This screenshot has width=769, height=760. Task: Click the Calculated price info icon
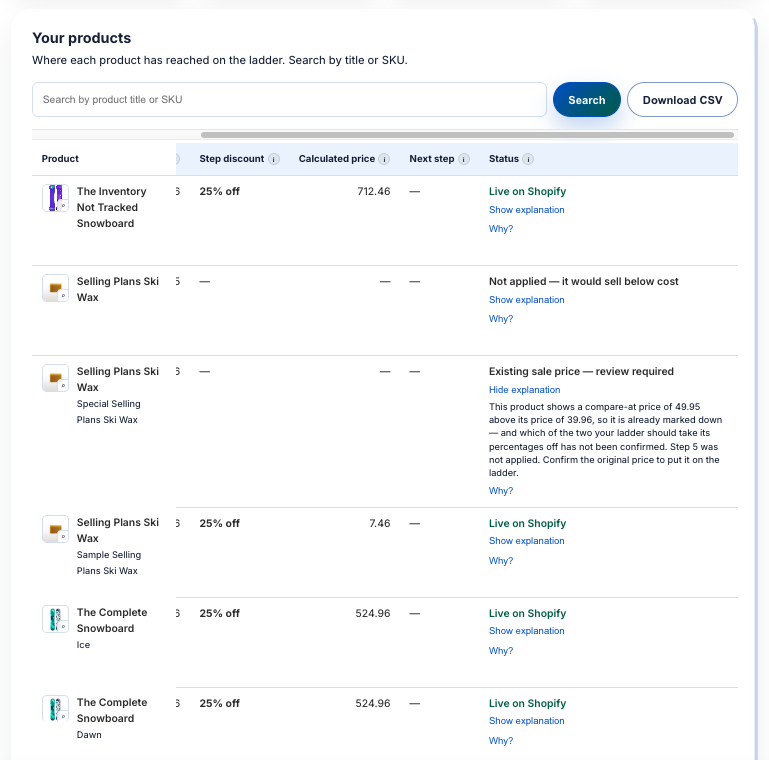pyautogui.click(x=384, y=159)
